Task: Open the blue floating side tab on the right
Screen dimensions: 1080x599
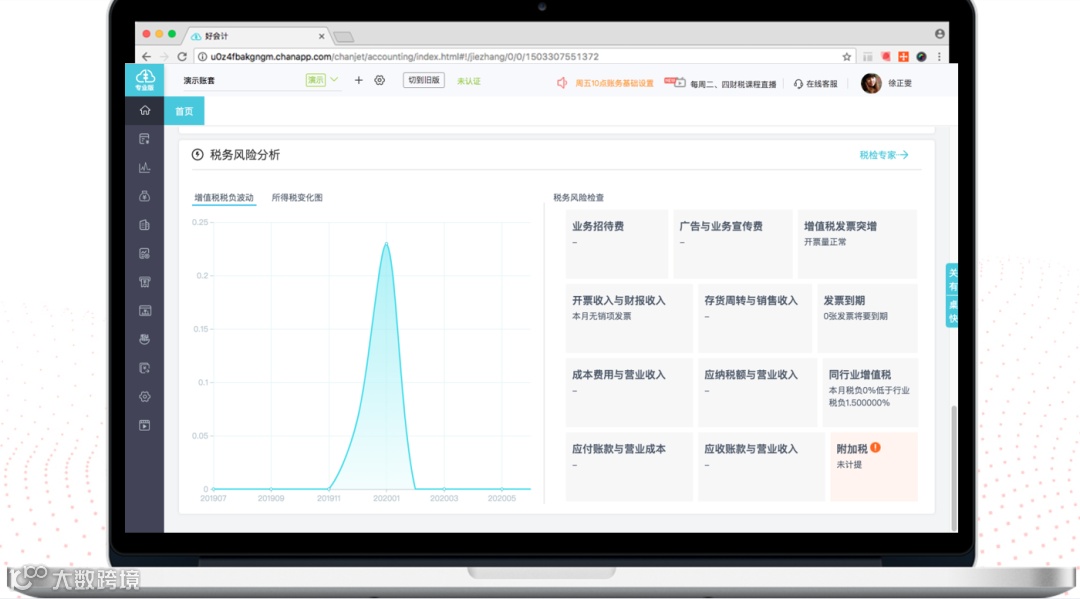Action: tap(953, 295)
